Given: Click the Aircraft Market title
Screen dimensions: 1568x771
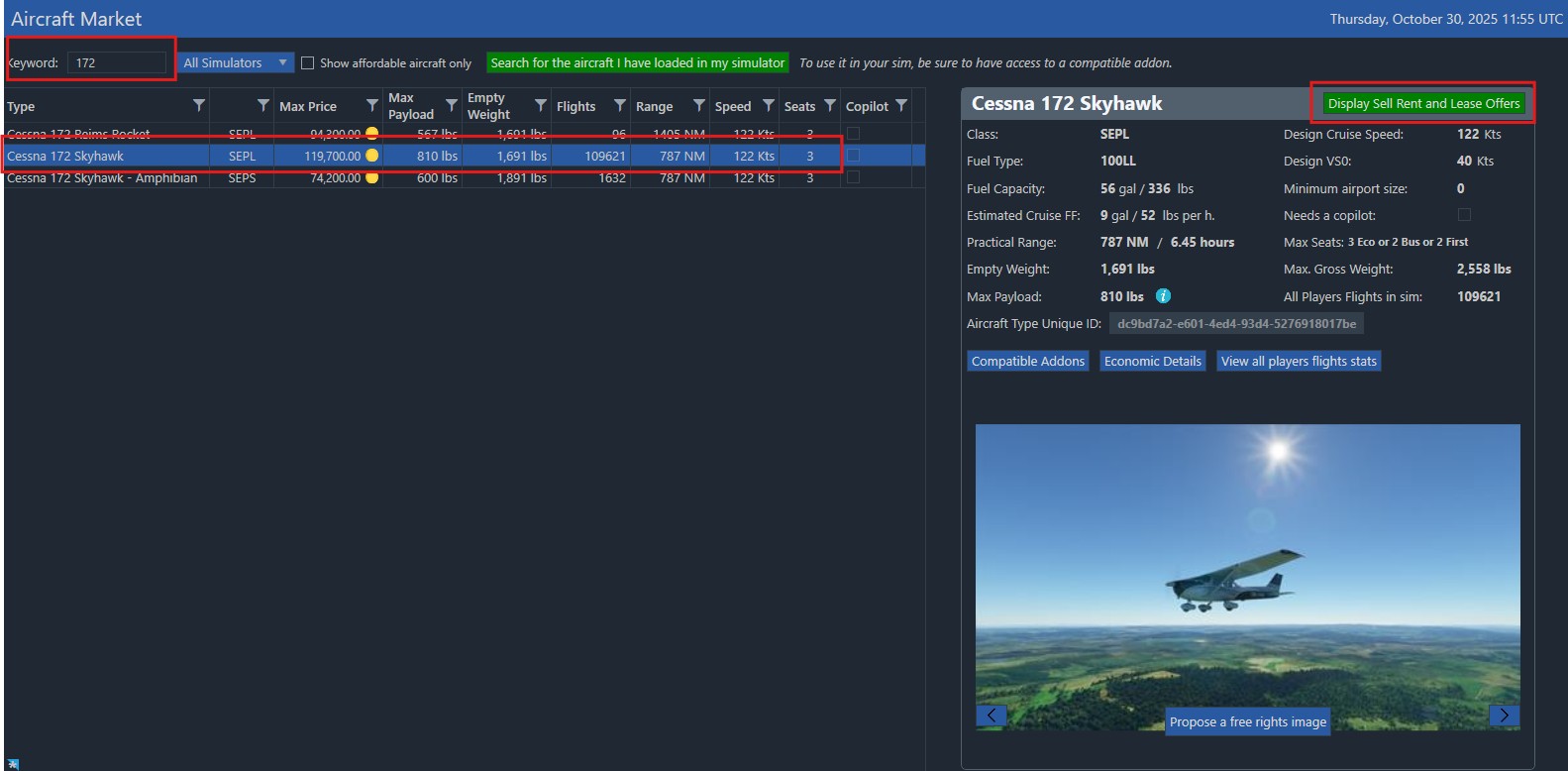Looking at the screenshot, I should tap(76, 19).
